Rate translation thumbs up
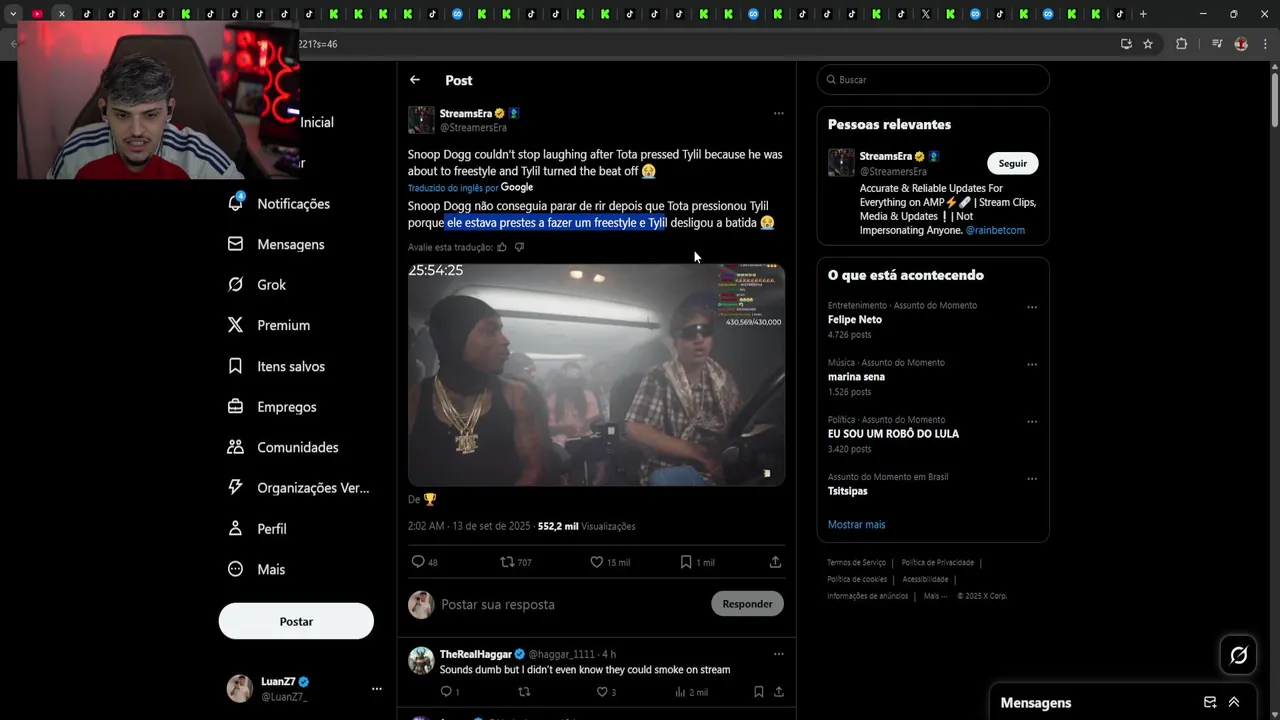1280x720 pixels. click(x=502, y=247)
